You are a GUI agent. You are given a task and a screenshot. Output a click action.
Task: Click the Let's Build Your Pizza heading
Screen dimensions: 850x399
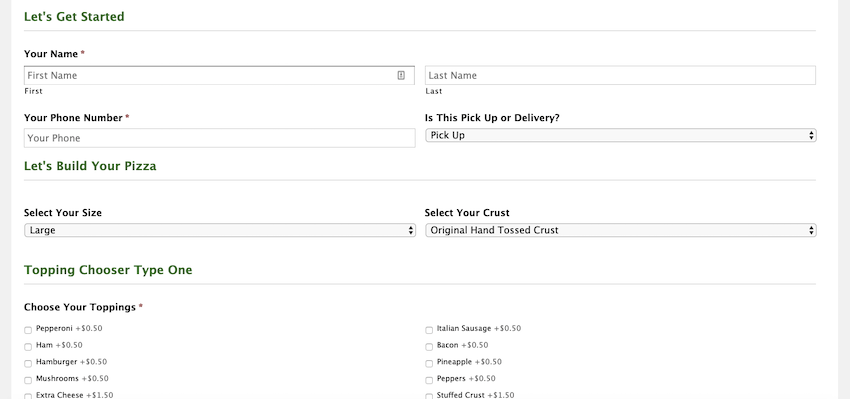[90, 166]
